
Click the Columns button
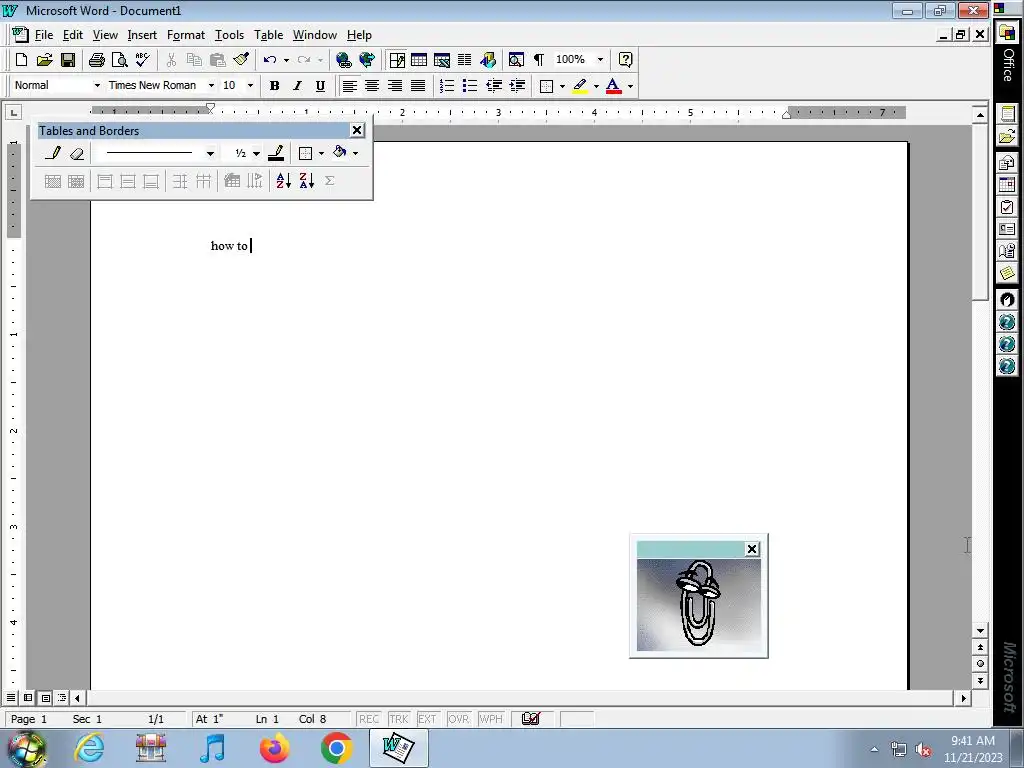pyautogui.click(x=464, y=60)
